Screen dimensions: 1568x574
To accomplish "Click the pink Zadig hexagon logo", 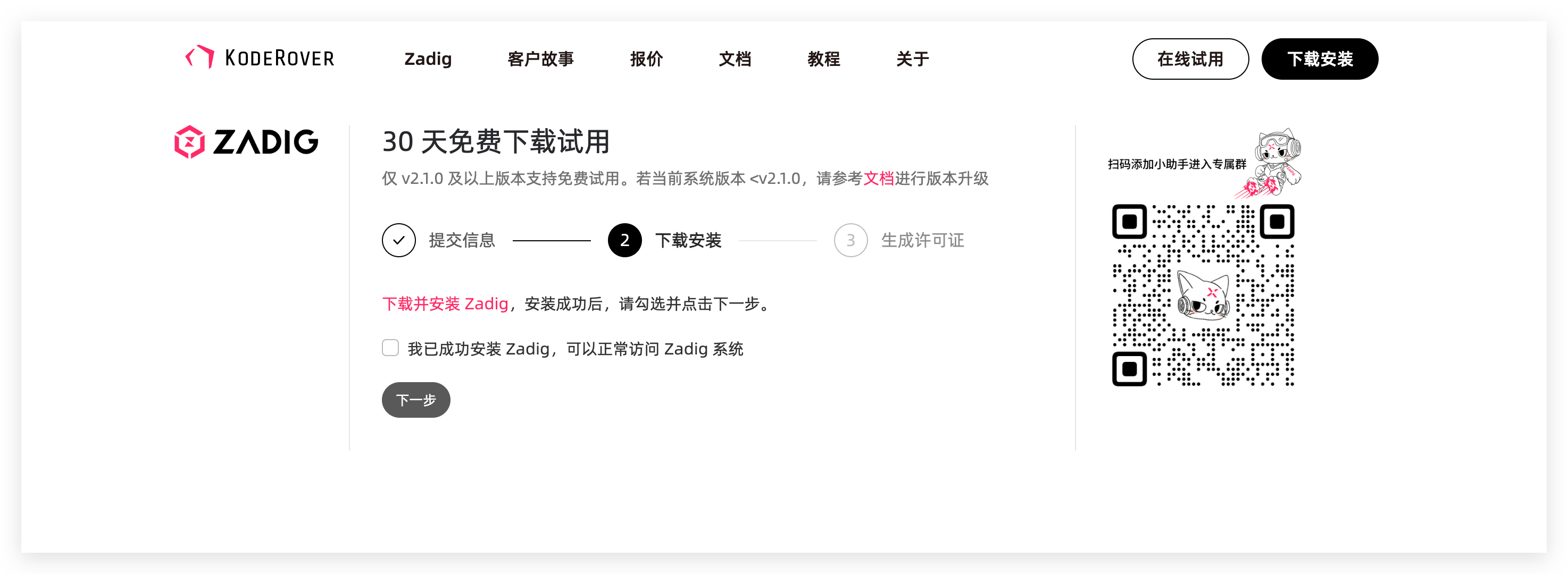I will pos(189,142).
